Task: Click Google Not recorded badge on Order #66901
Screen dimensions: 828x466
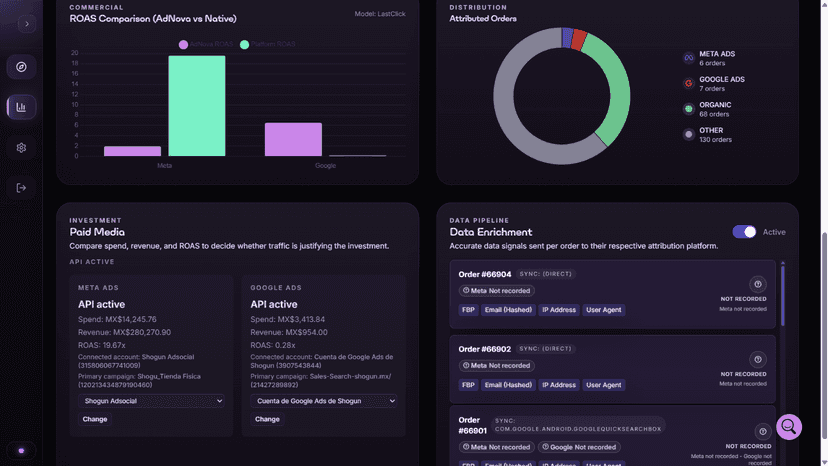Action: (579, 447)
